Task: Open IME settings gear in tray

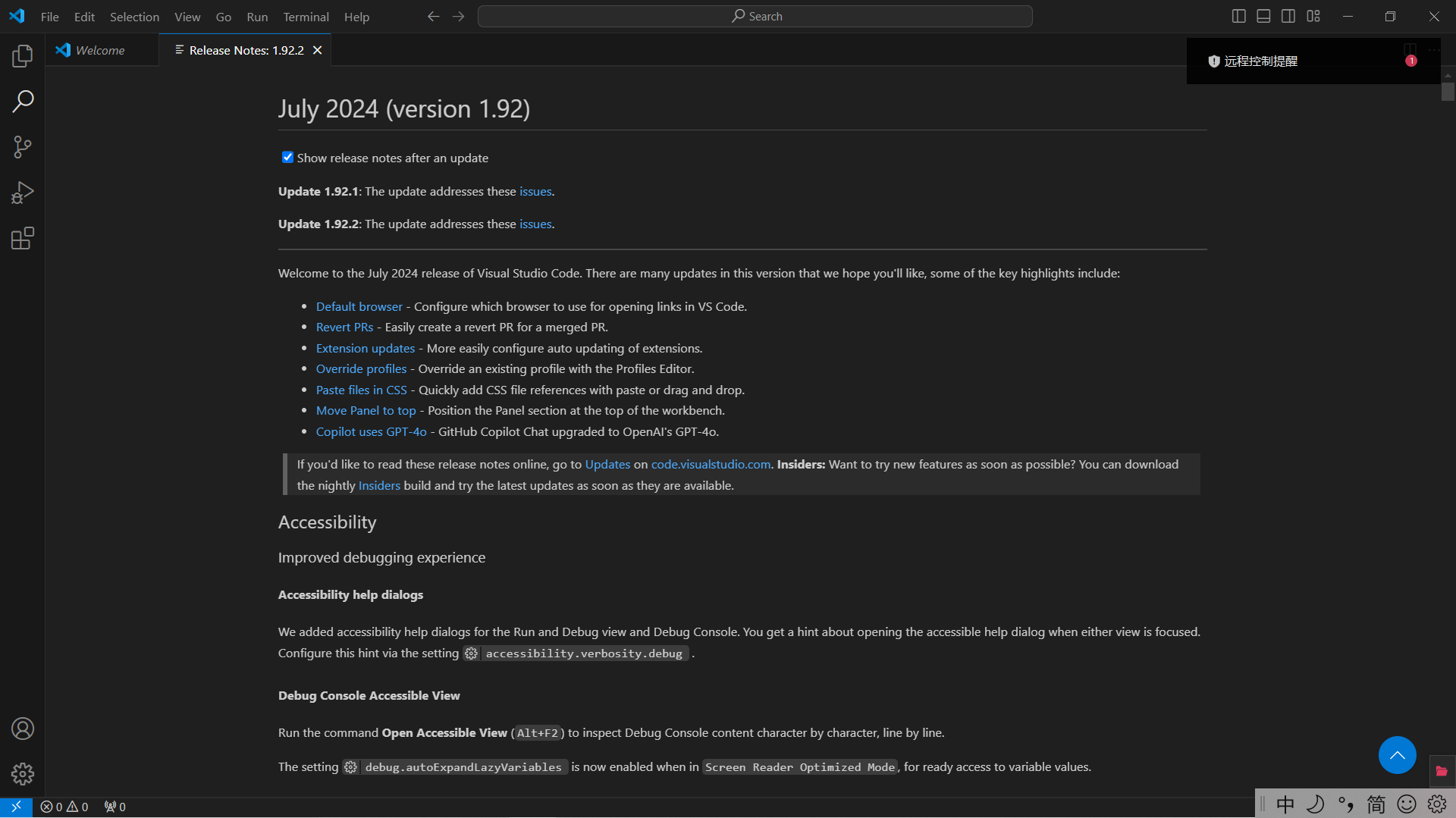Action: point(1437,804)
